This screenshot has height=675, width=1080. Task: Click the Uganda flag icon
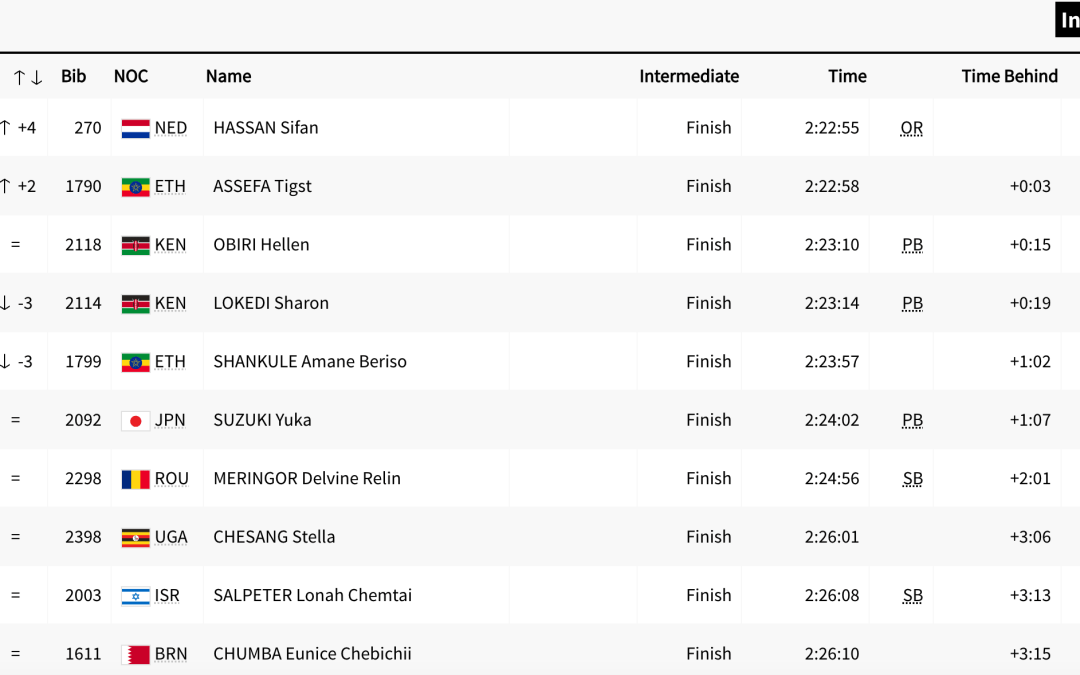pos(135,538)
